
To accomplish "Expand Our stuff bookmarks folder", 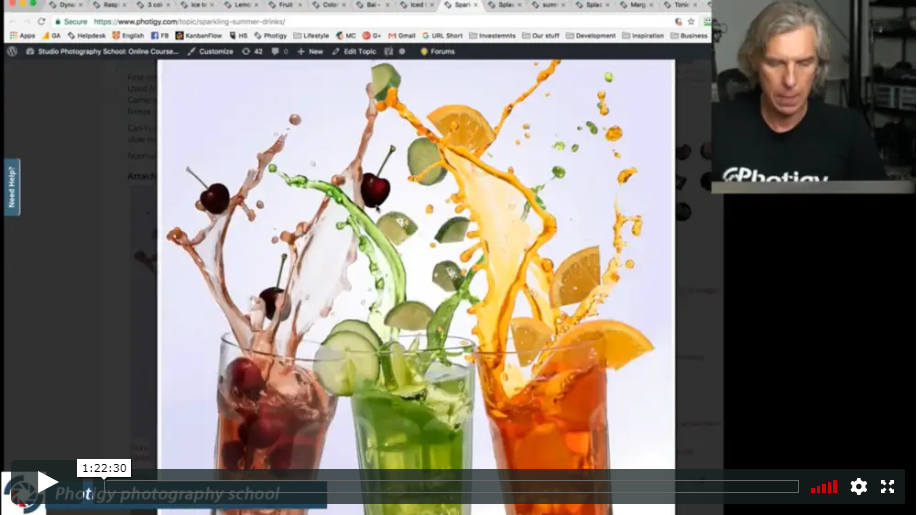I will (x=541, y=36).
